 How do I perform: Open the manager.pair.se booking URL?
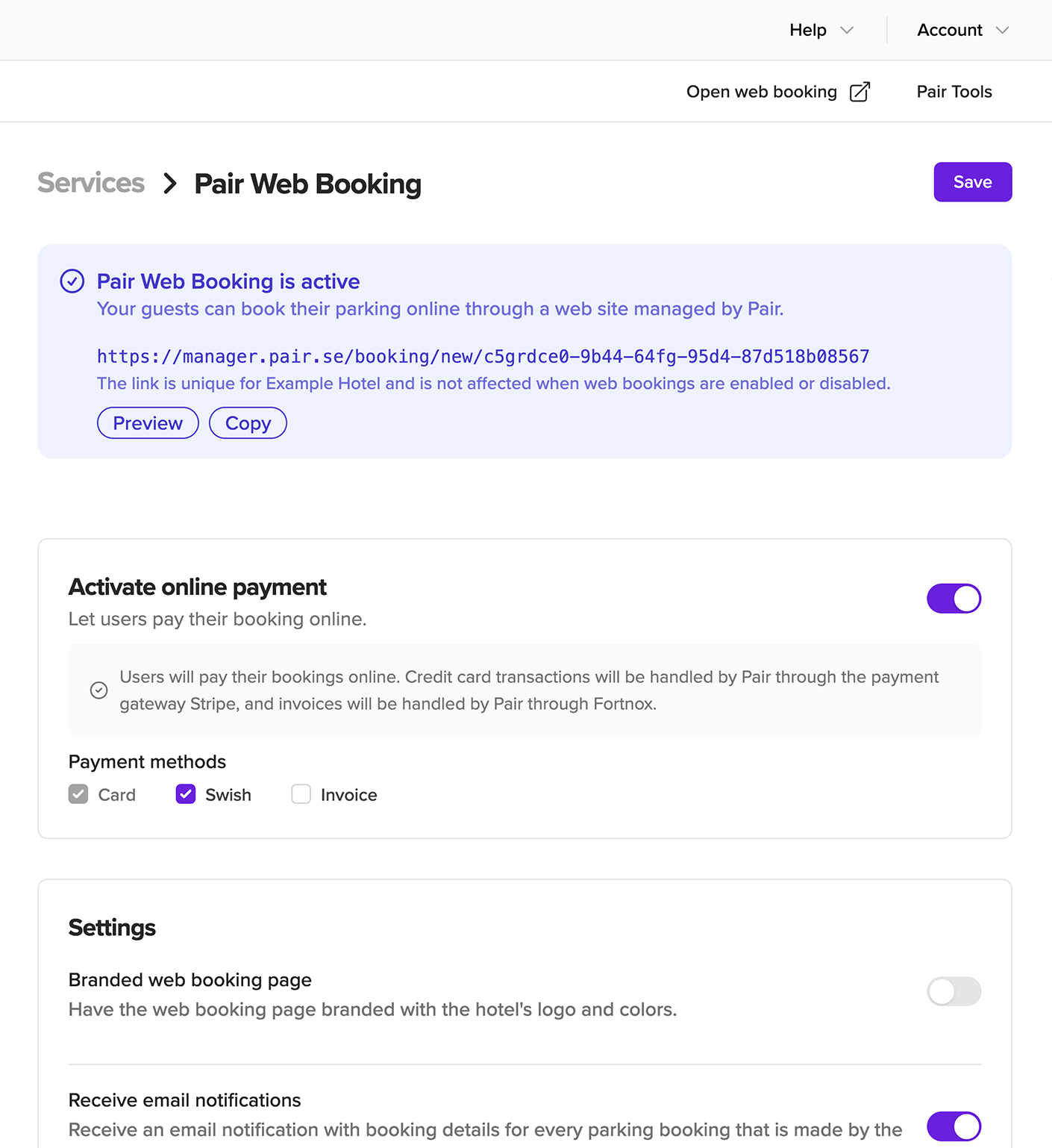(x=483, y=357)
